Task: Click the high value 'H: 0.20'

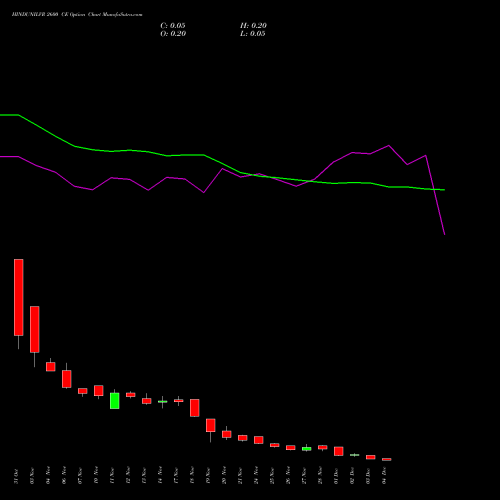Action: click(253, 26)
